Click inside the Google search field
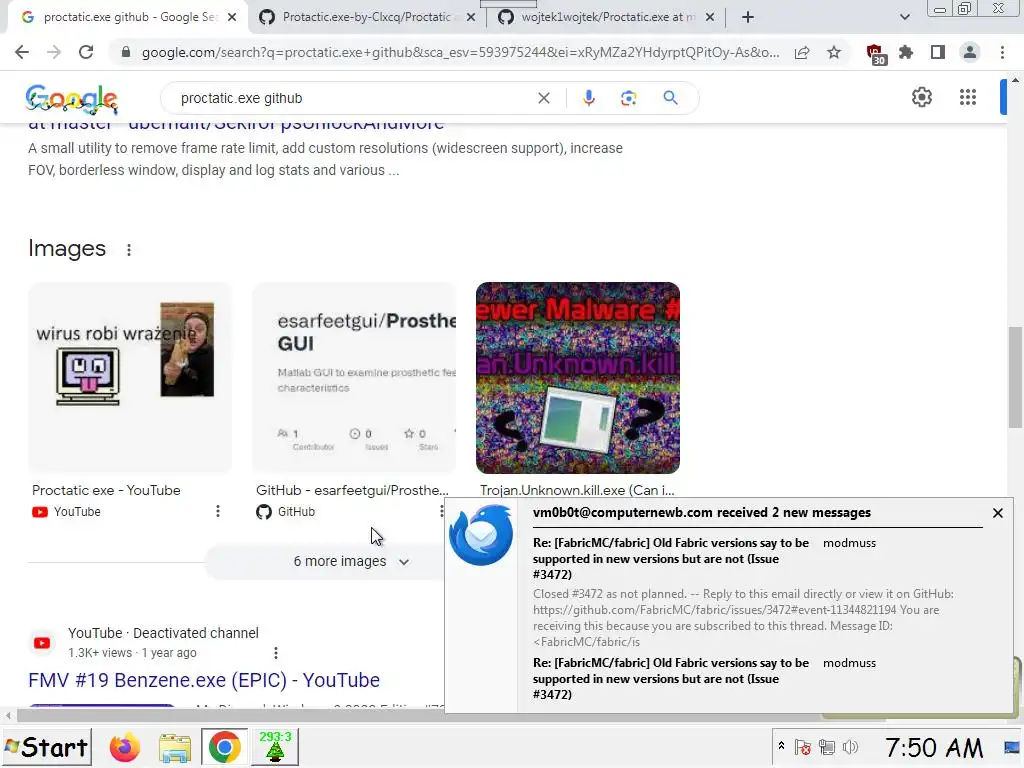The image size is (1024, 768). pos(353,98)
